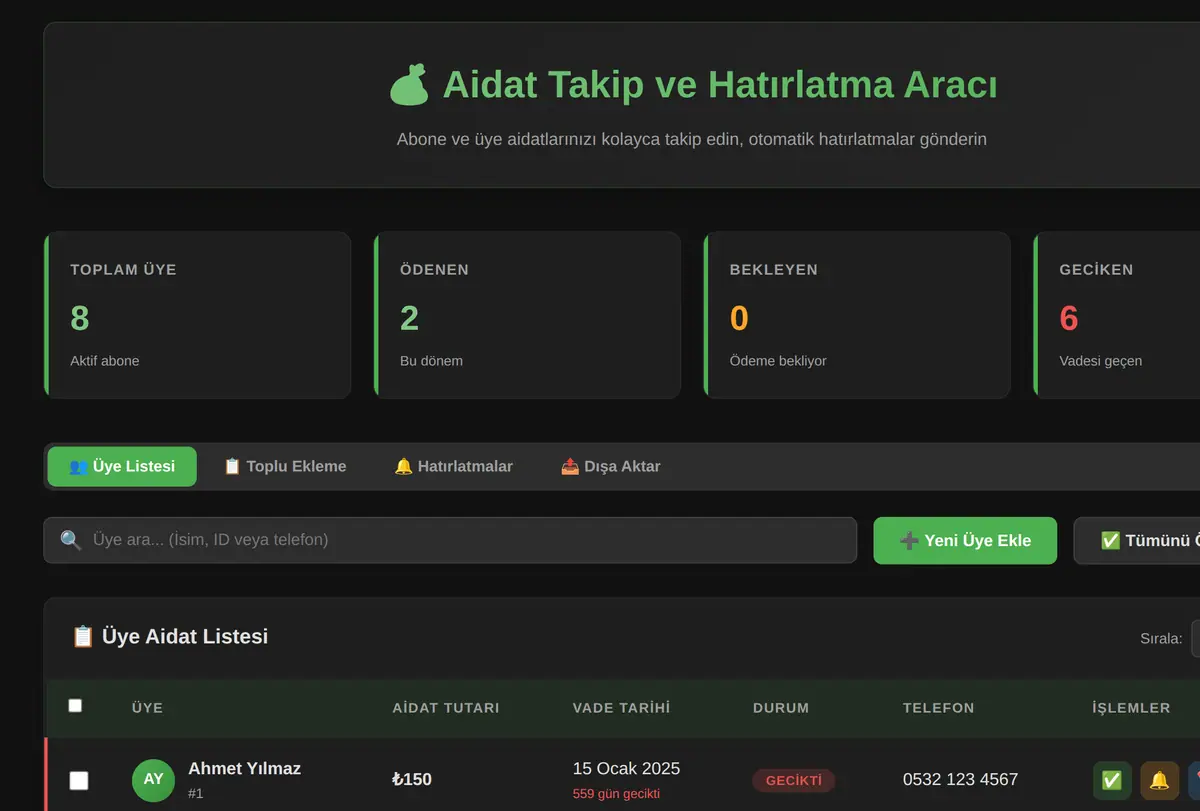Click the ₺150 amount for Ahmet Yılmaz
Viewport: 1200px width, 811px height.
(412, 779)
